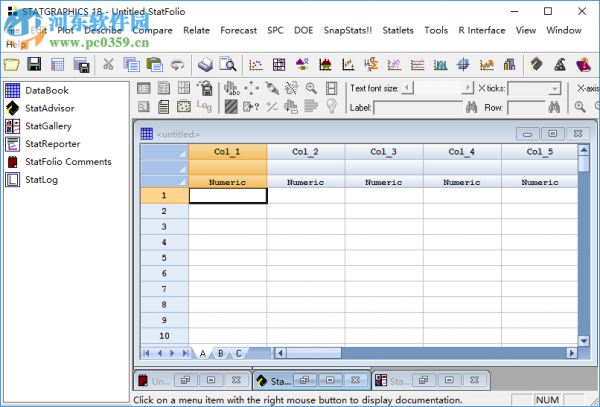Click the locked save icon in analysis toolbar
The width and height of the screenshot is (600, 407).
tap(205, 88)
